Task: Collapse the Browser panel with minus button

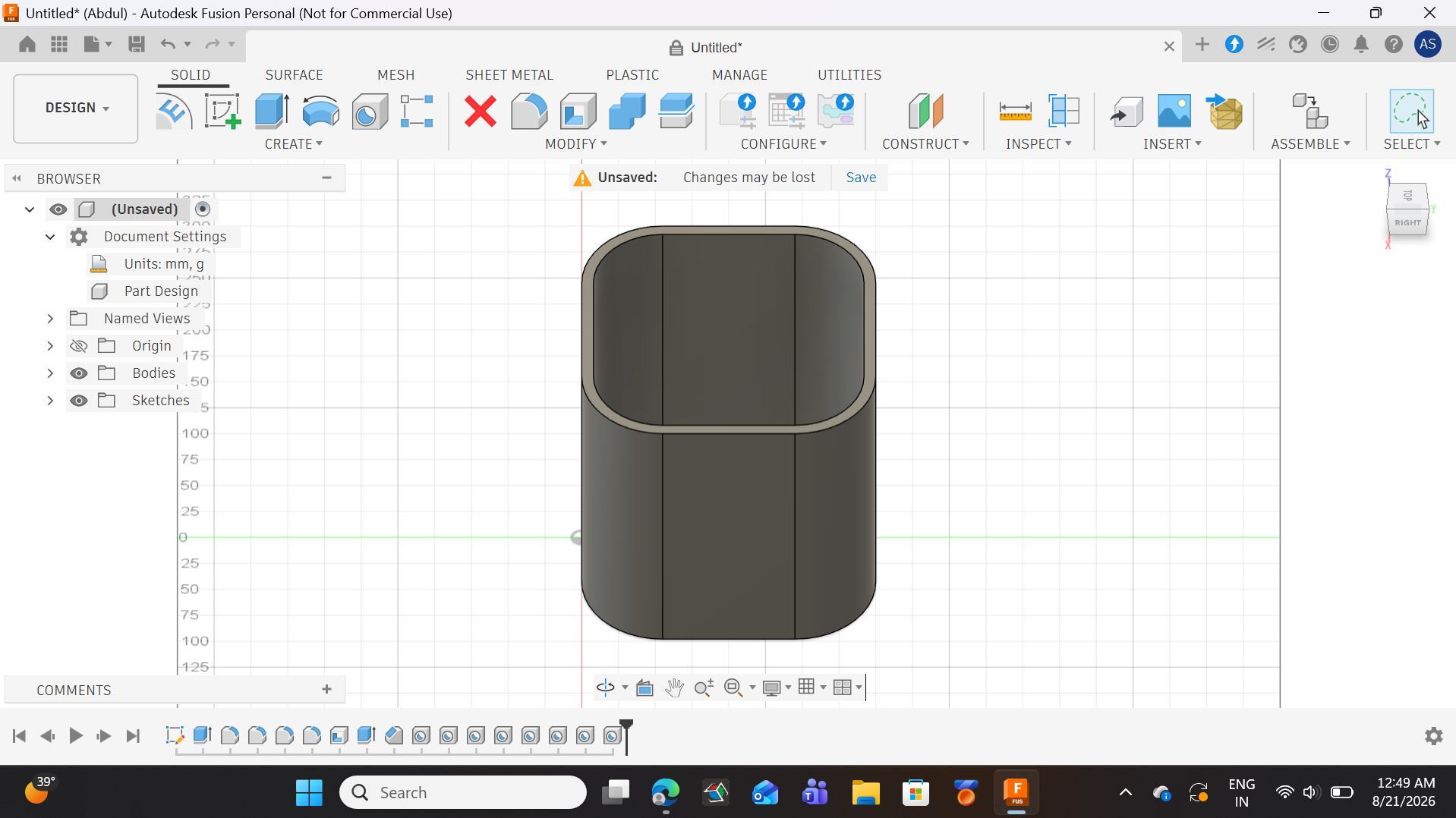Action: pos(327,178)
